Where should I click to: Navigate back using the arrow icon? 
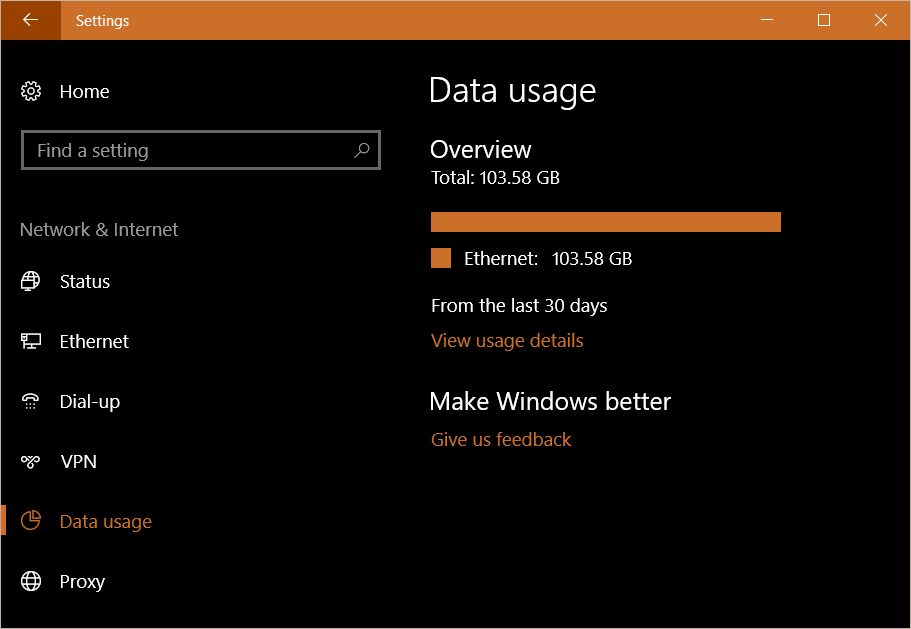[28, 20]
